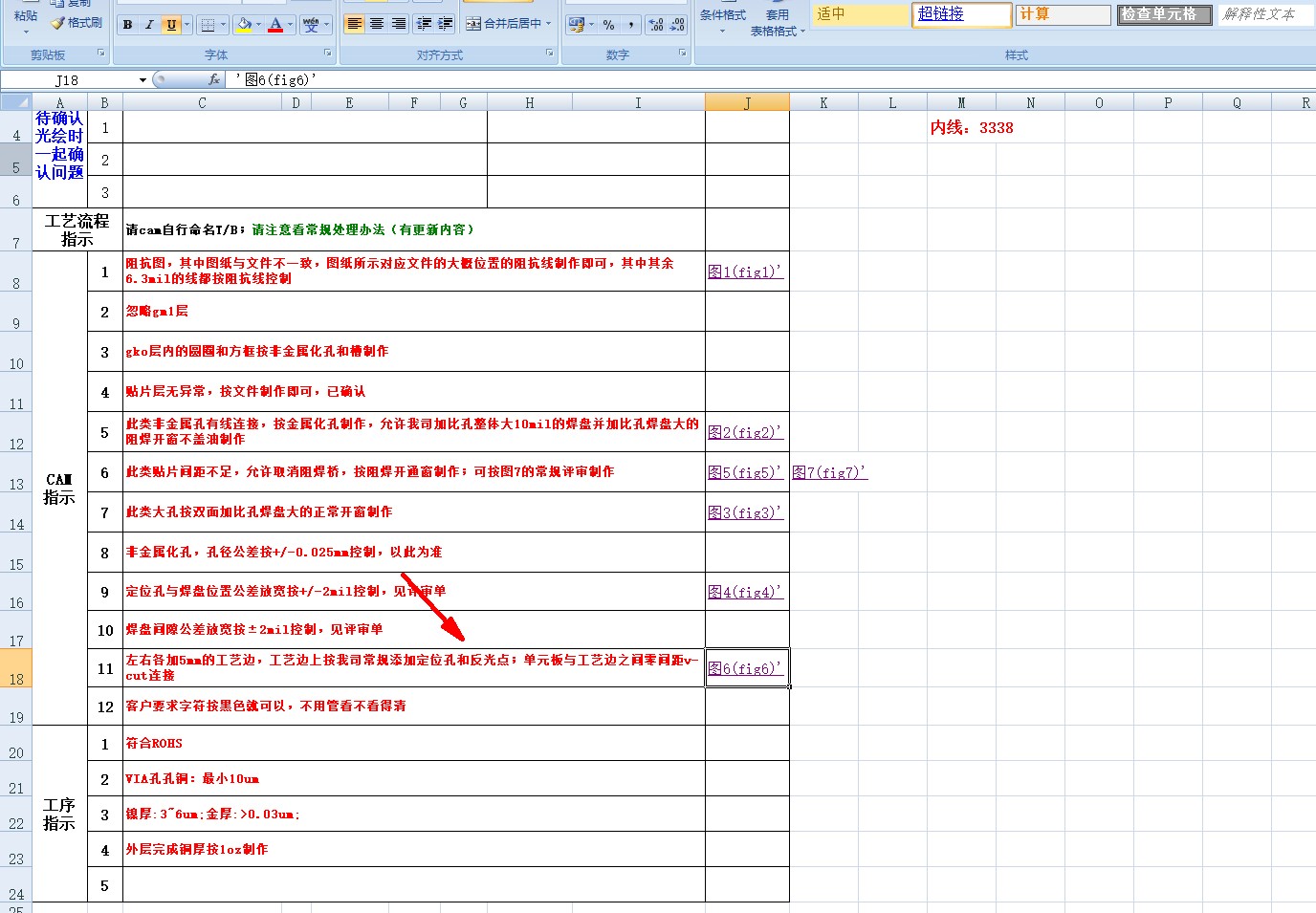Click the fx insert function icon
Image resolution: width=1316 pixels, height=913 pixels.
214,80
